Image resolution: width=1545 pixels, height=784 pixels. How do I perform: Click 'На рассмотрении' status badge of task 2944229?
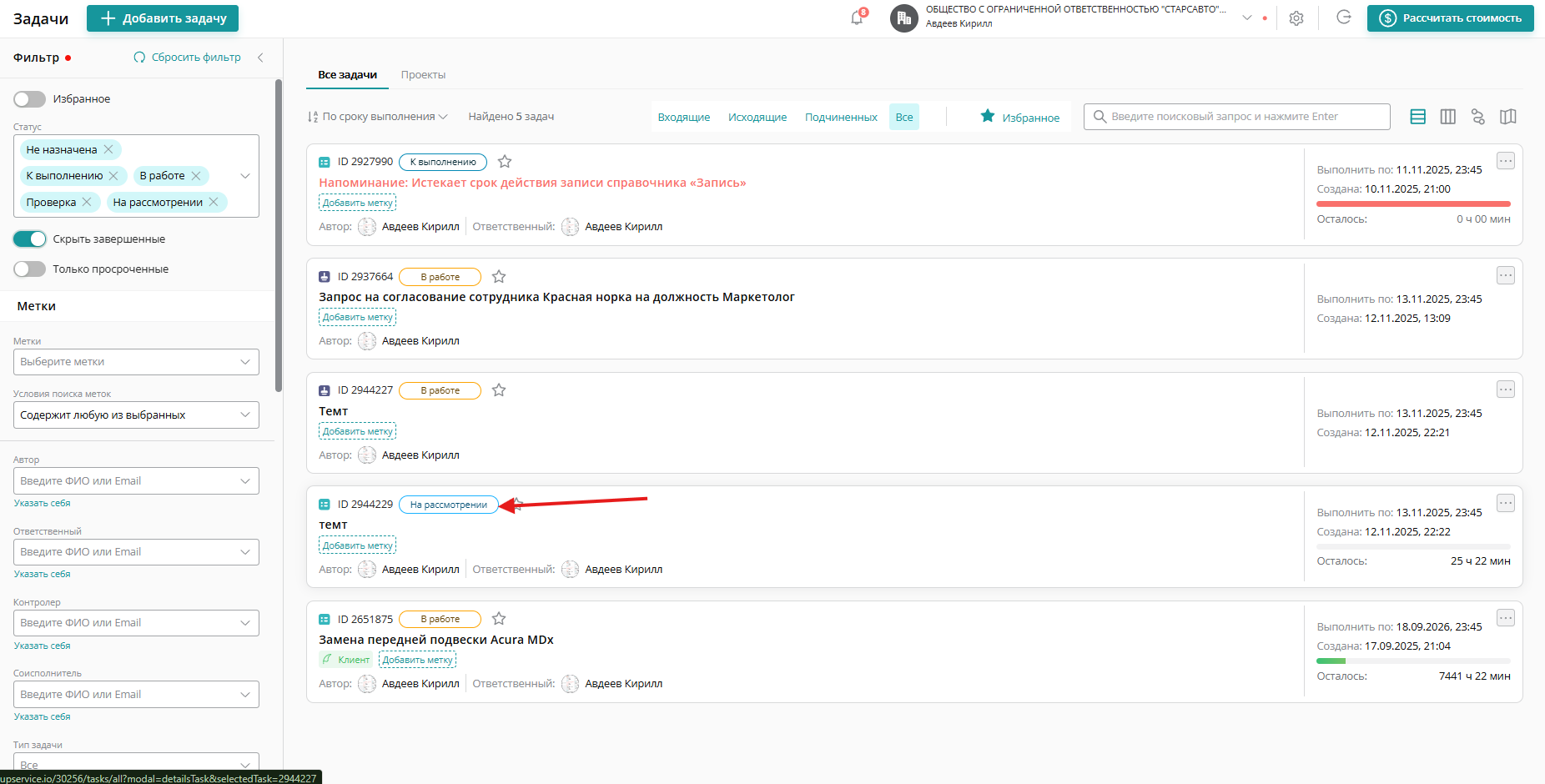(448, 505)
